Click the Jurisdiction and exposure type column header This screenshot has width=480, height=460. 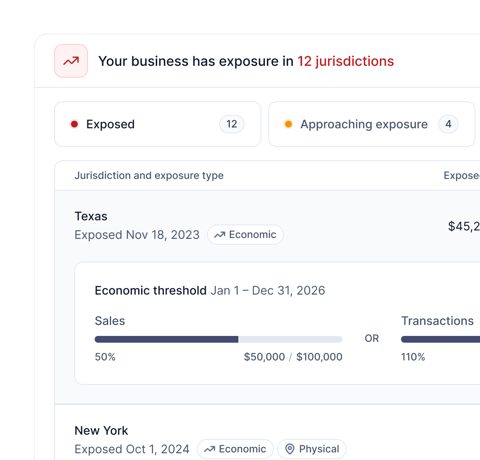[x=149, y=175]
